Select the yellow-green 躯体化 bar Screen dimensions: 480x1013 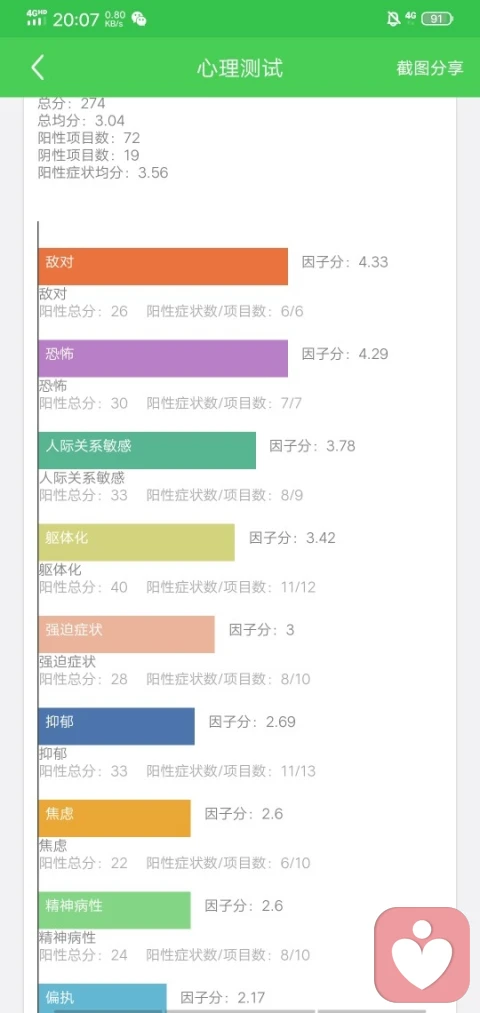(x=136, y=542)
